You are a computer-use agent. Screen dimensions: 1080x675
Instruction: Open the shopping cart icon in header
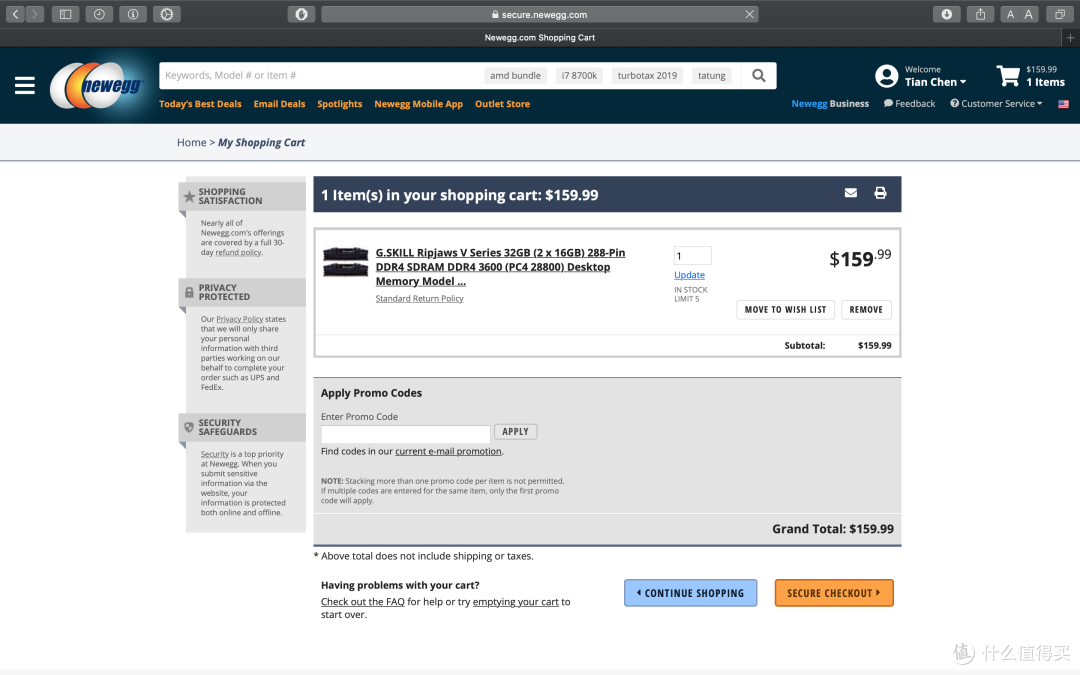(1008, 76)
